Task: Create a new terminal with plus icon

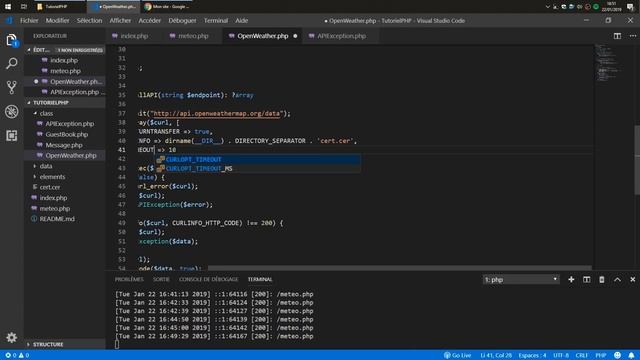Action: 571,280
